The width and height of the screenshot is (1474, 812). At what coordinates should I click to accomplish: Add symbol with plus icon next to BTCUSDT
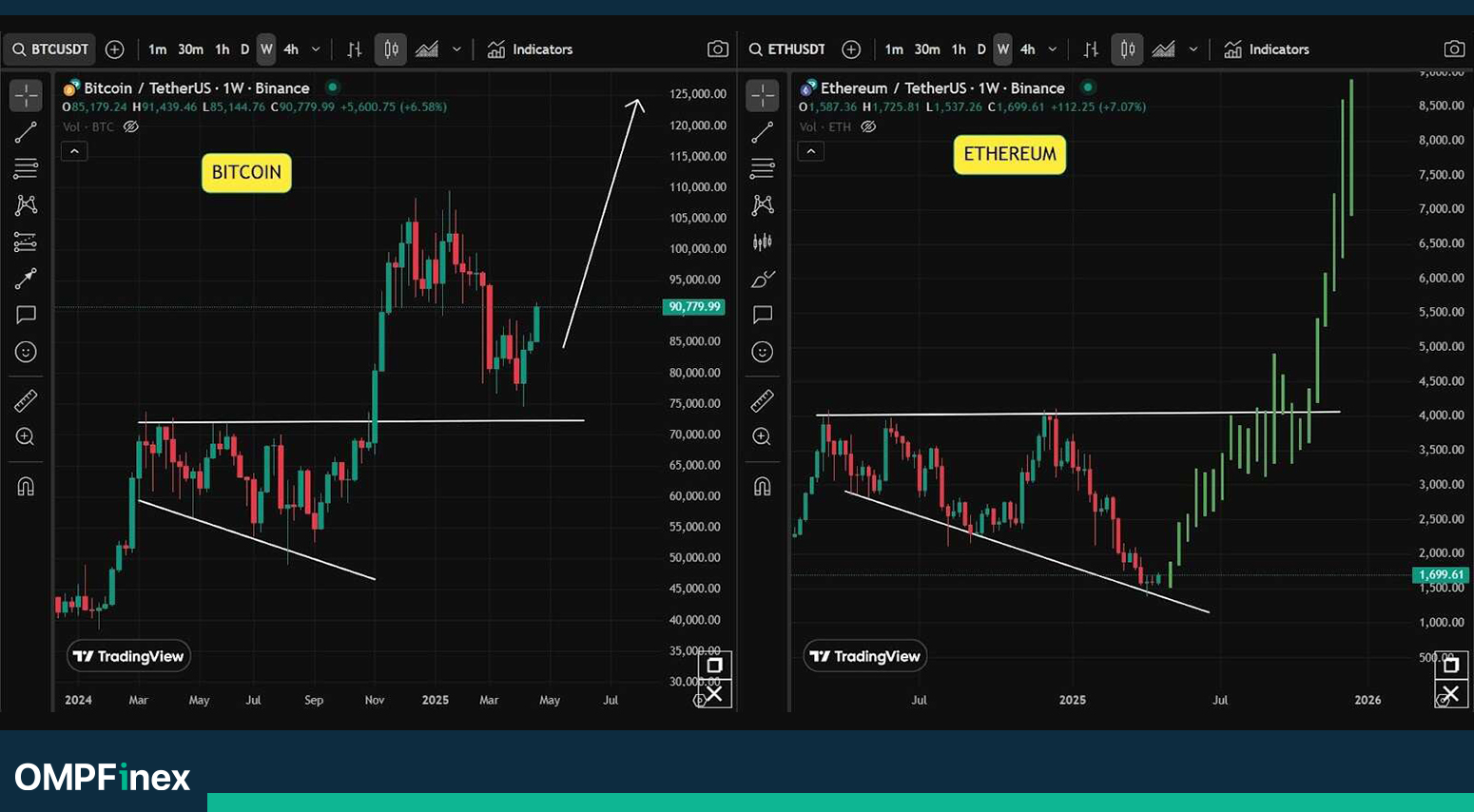pyautogui.click(x=115, y=49)
